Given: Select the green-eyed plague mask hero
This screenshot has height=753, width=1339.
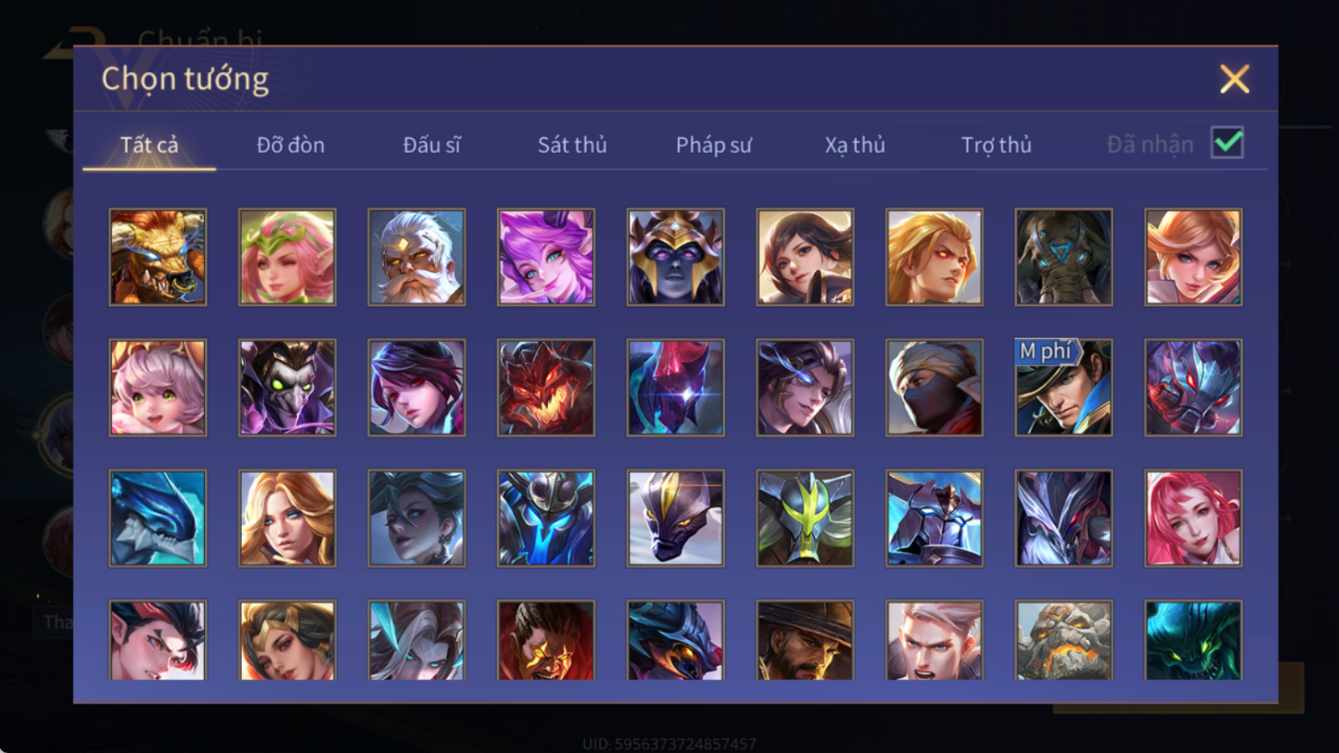Looking at the screenshot, I should pyautogui.click(x=287, y=388).
